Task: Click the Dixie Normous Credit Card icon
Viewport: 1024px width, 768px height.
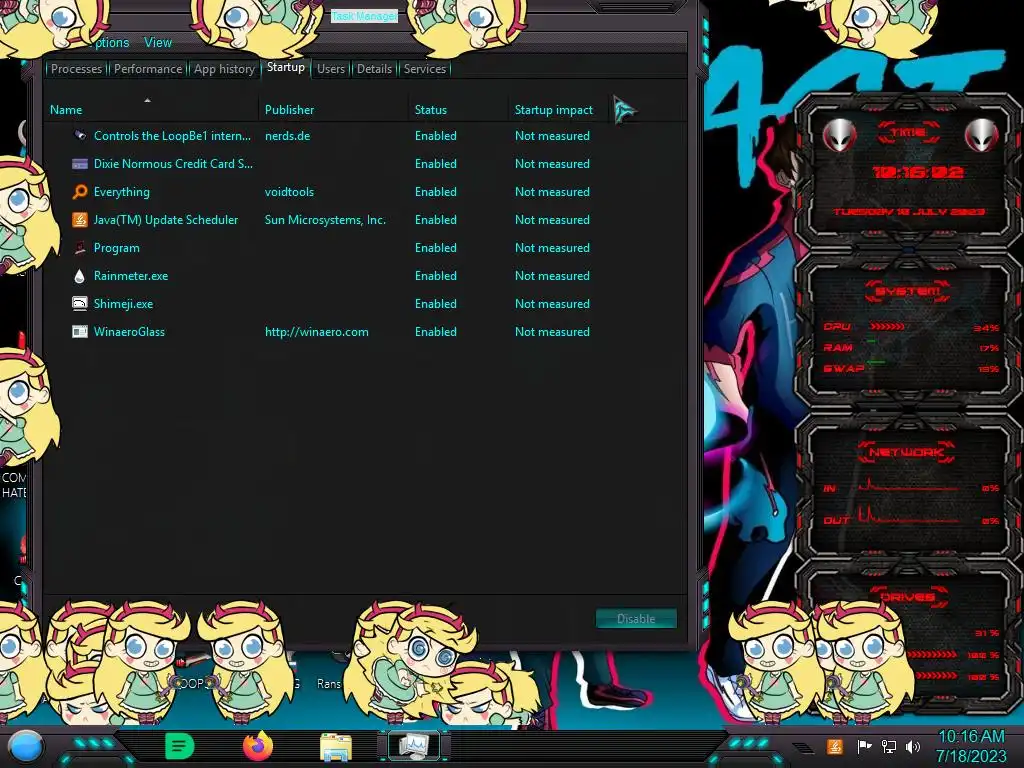Action: coord(80,164)
